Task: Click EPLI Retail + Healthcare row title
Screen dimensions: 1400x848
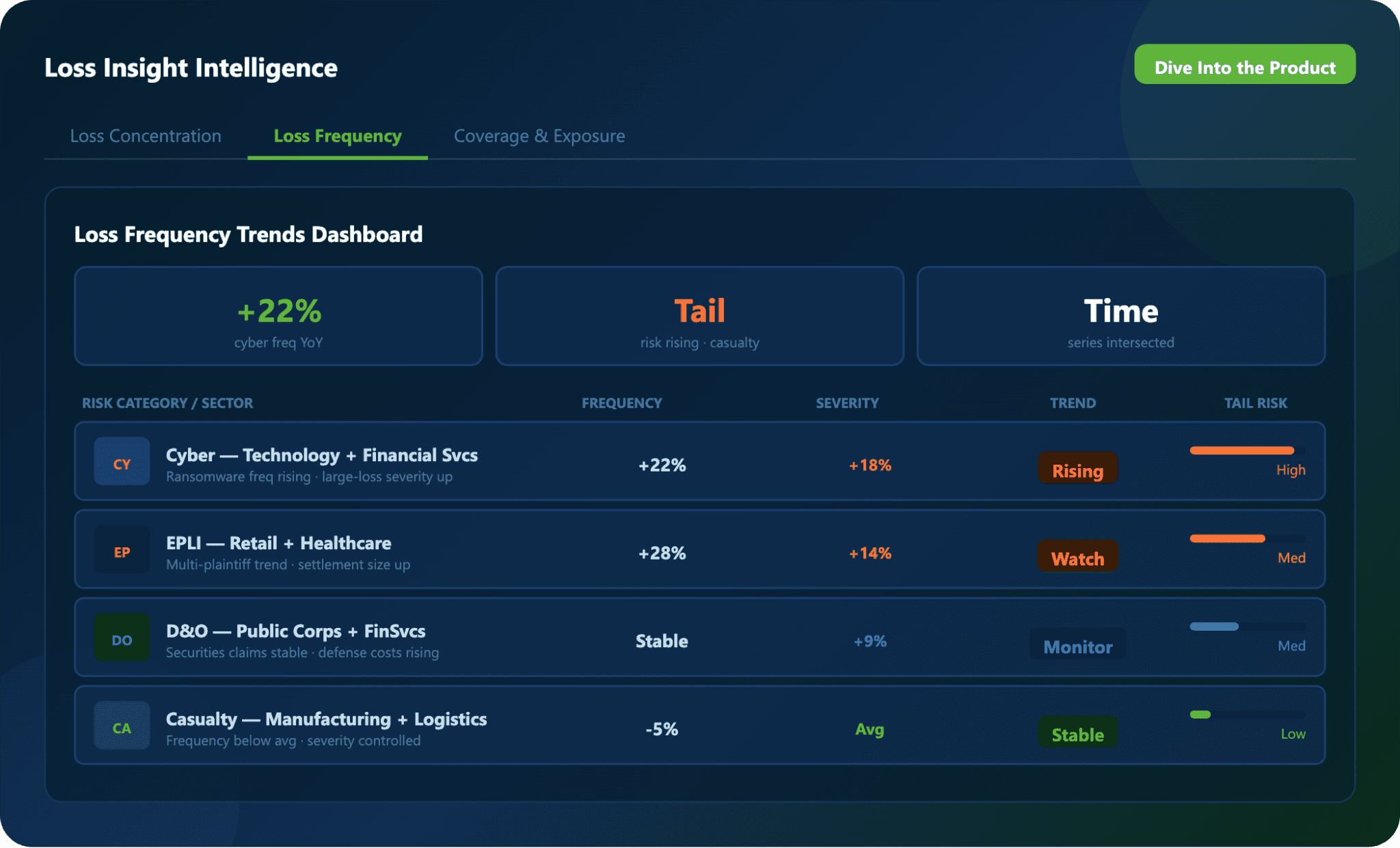Action: pos(278,543)
